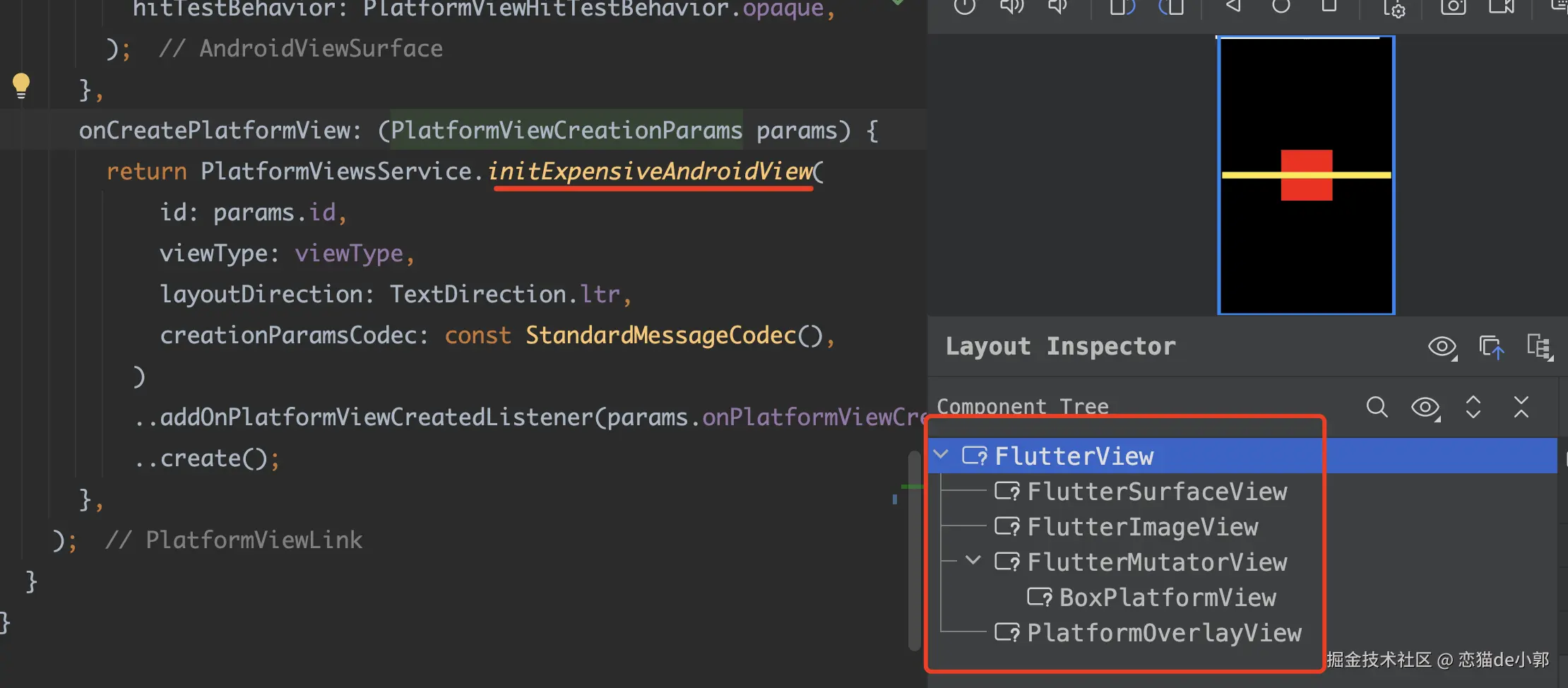The image size is (1568, 688).
Task: Tap the emulator Back triangle button
Action: [x=1233, y=6]
